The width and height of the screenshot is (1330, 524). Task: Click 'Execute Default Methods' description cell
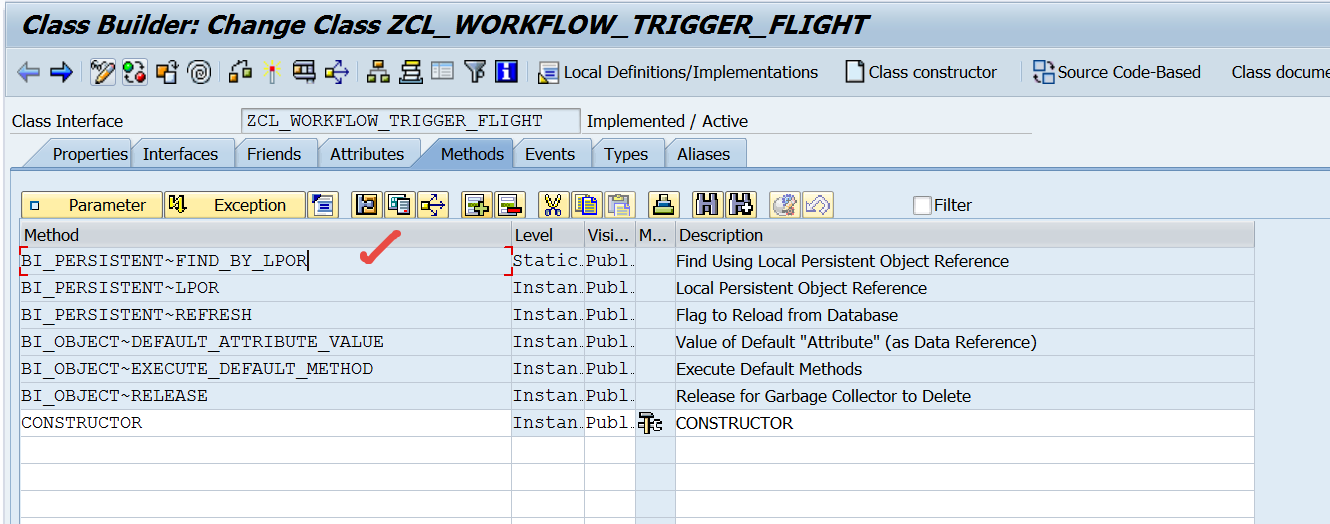(x=965, y=369)
